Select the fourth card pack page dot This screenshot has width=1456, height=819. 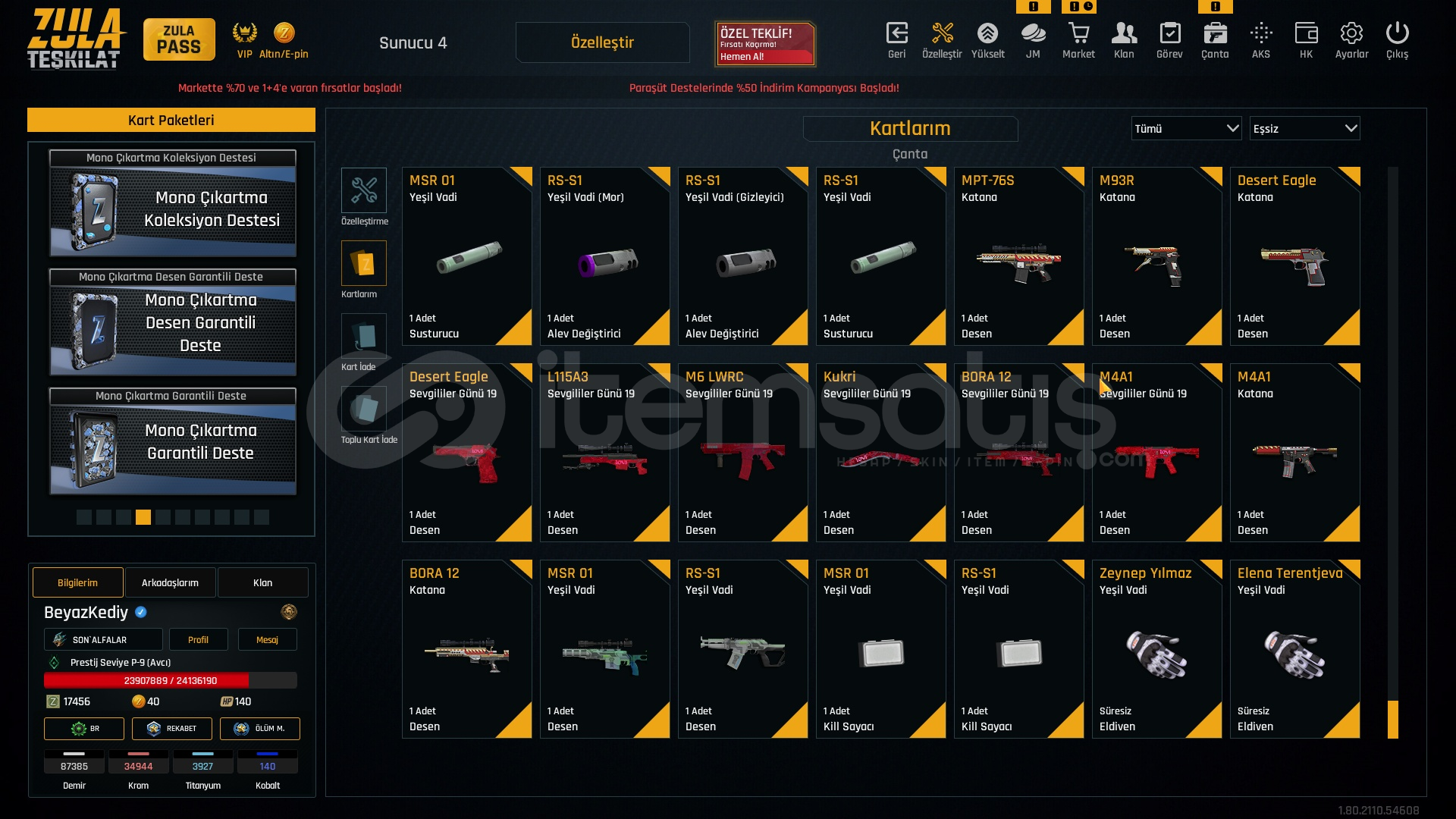tap(143, 517)
